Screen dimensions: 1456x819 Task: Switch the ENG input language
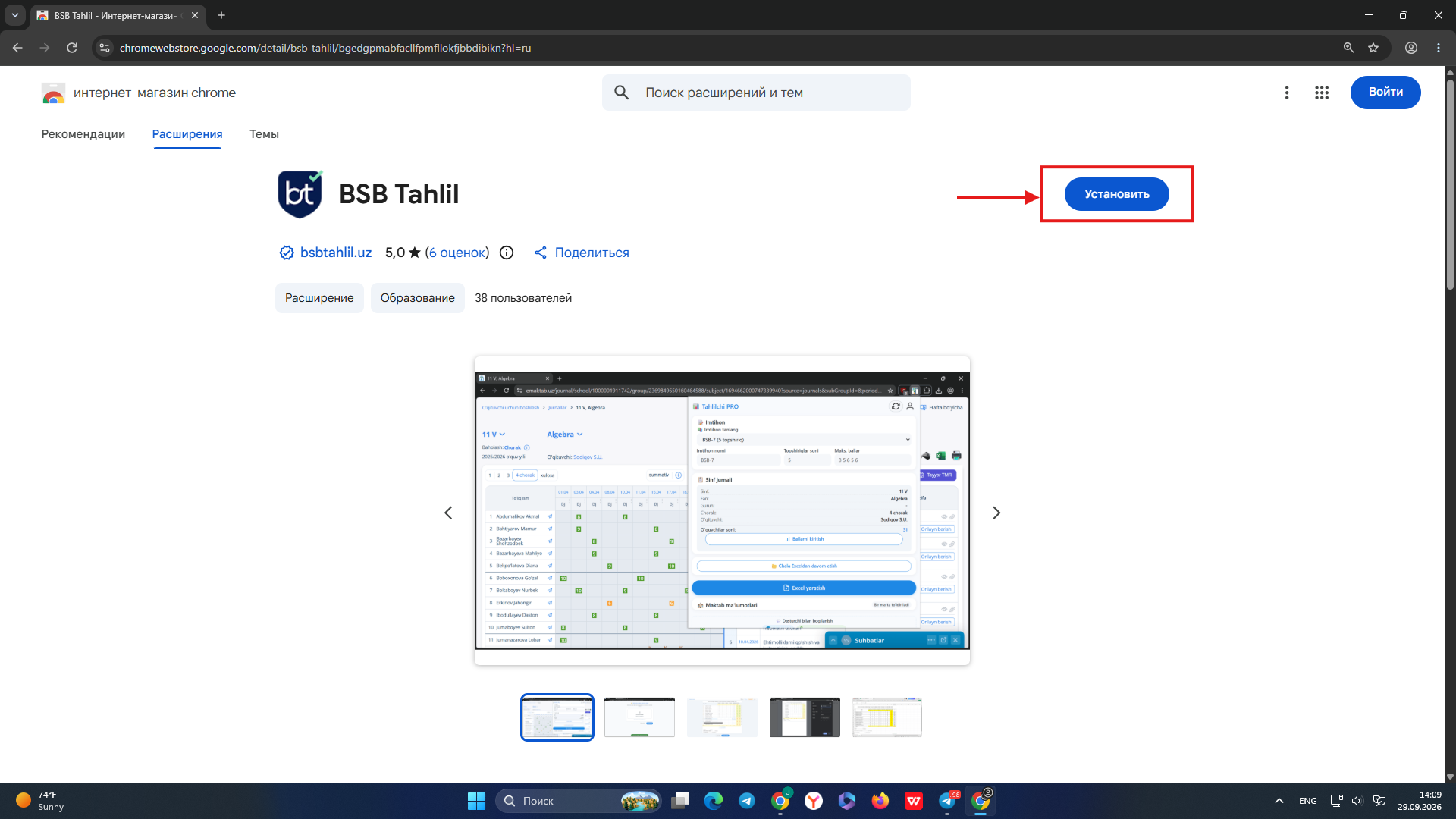click(1308, 801)
